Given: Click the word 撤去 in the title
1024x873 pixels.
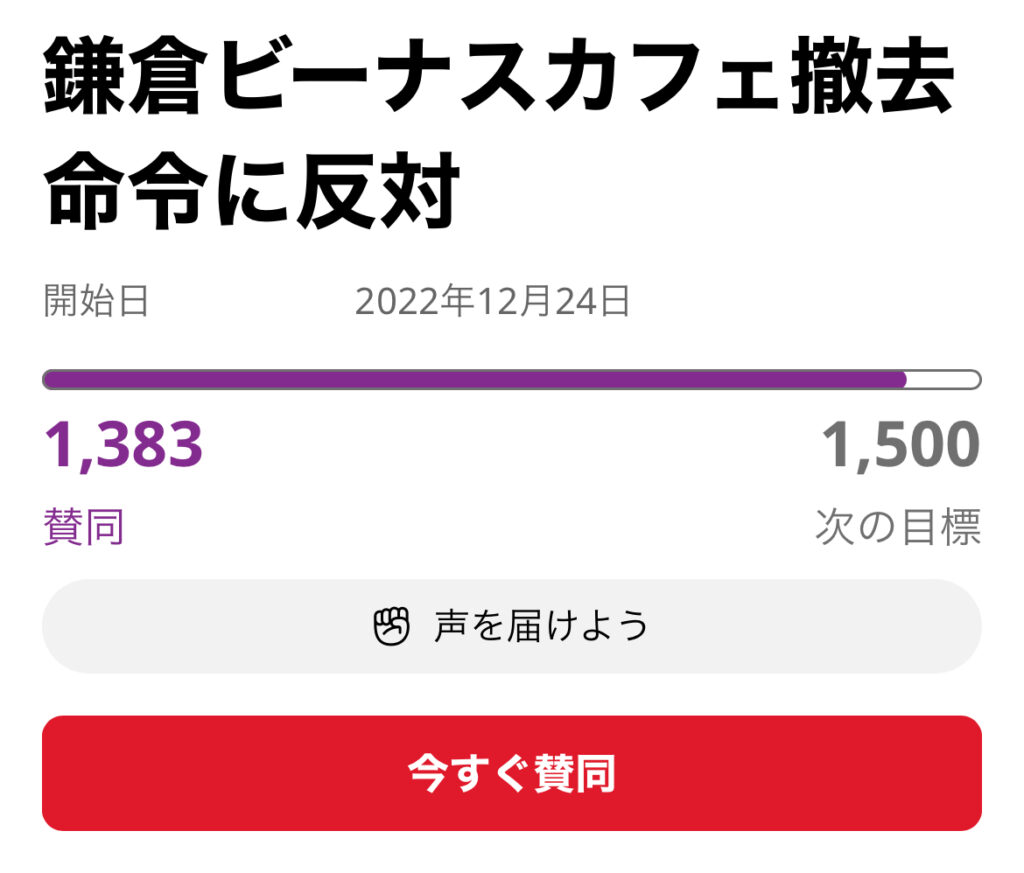Looking at the screenshot, I should (x=872, y=75).
